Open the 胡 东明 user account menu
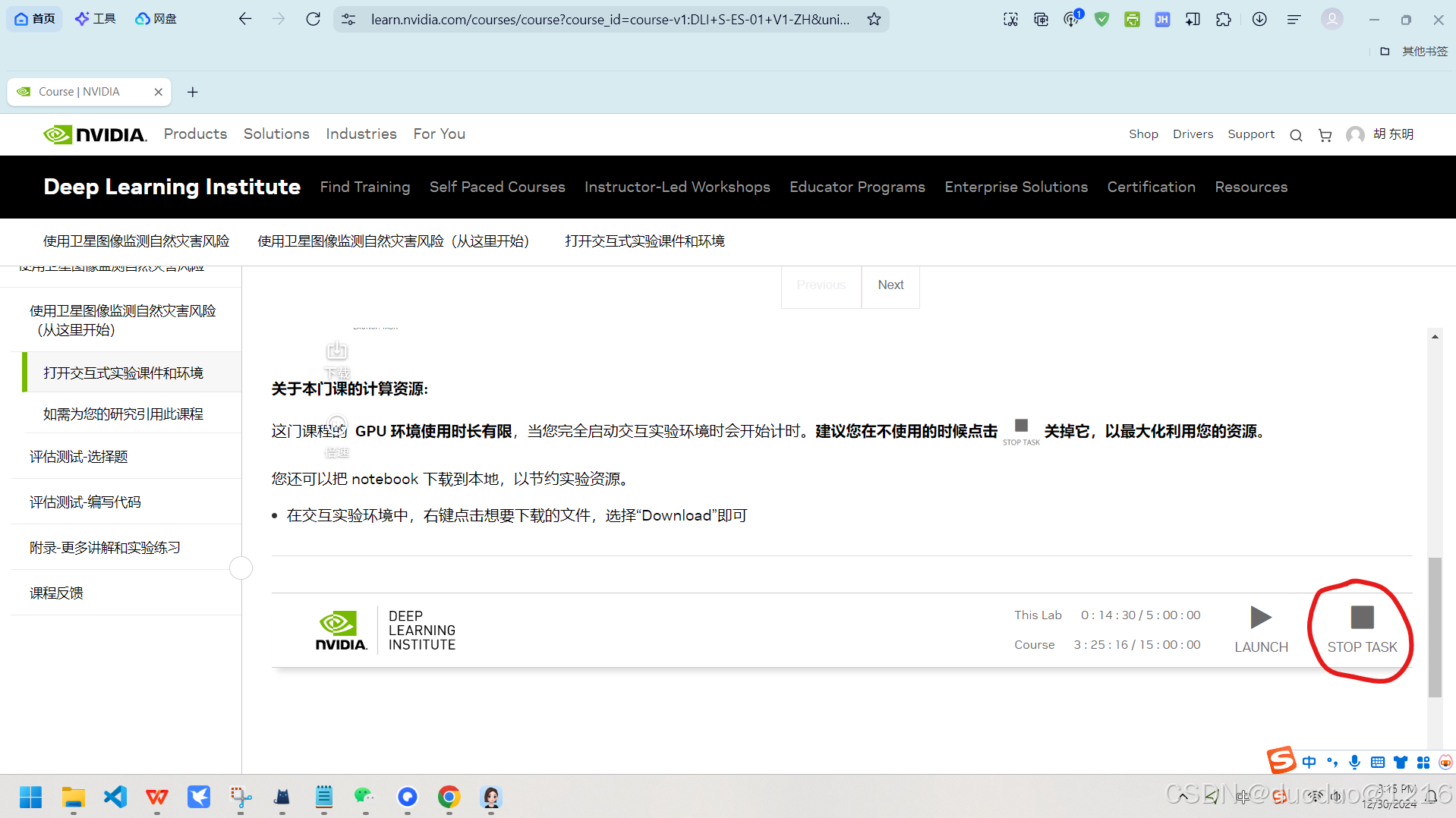Screen dimensions: 1456x818 coord(1380,134)
